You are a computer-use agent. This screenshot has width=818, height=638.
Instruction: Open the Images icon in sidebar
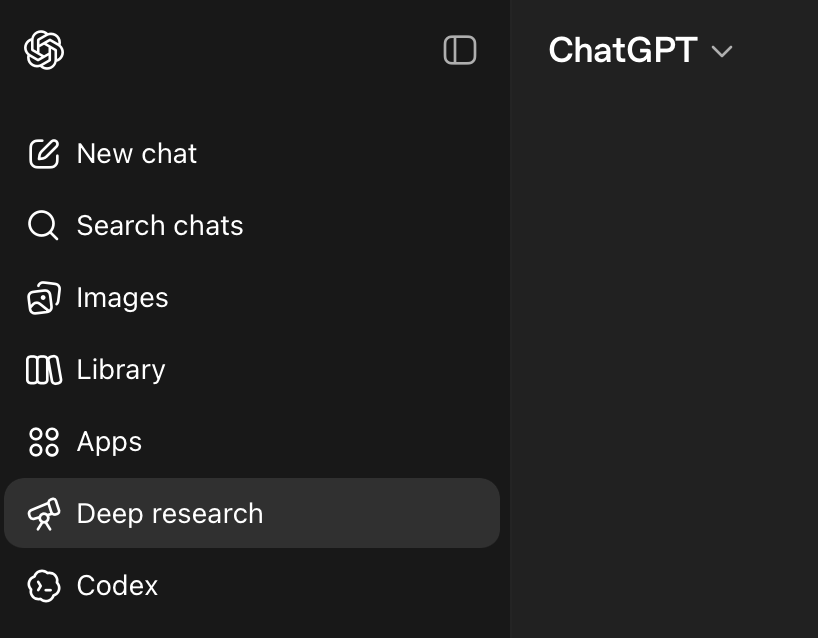(44, 297)
